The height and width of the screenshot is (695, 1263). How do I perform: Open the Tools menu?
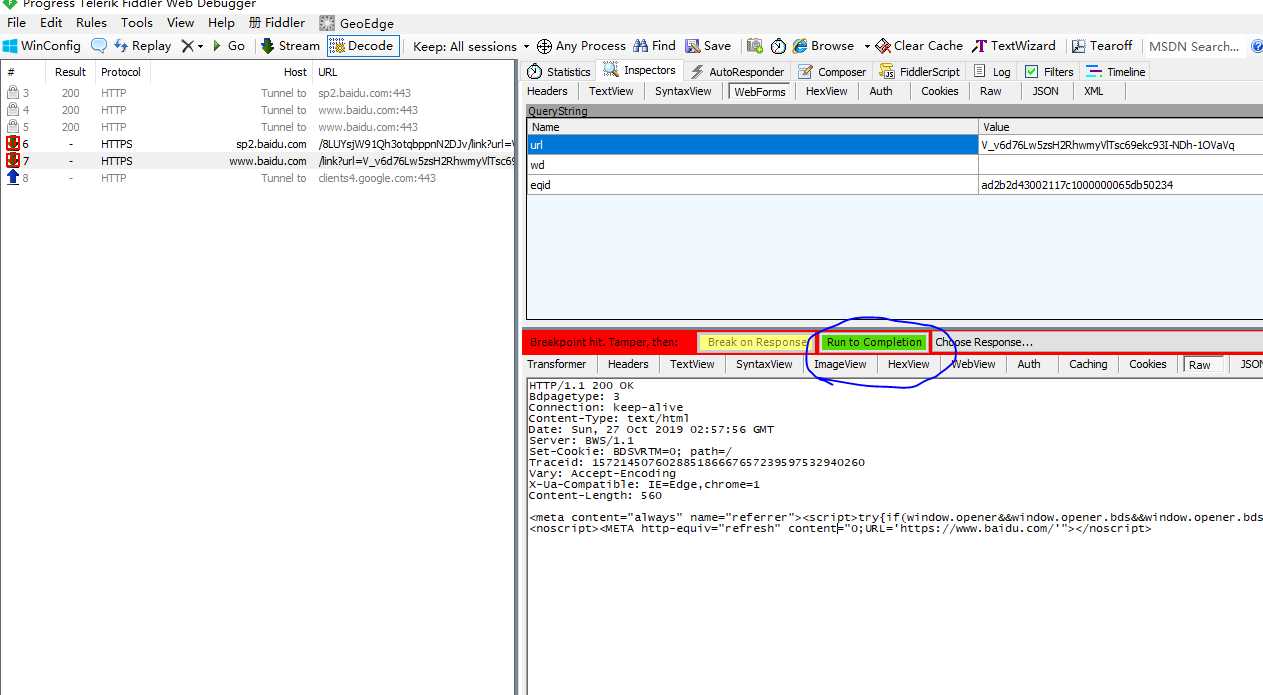click(x=137, y=22)
